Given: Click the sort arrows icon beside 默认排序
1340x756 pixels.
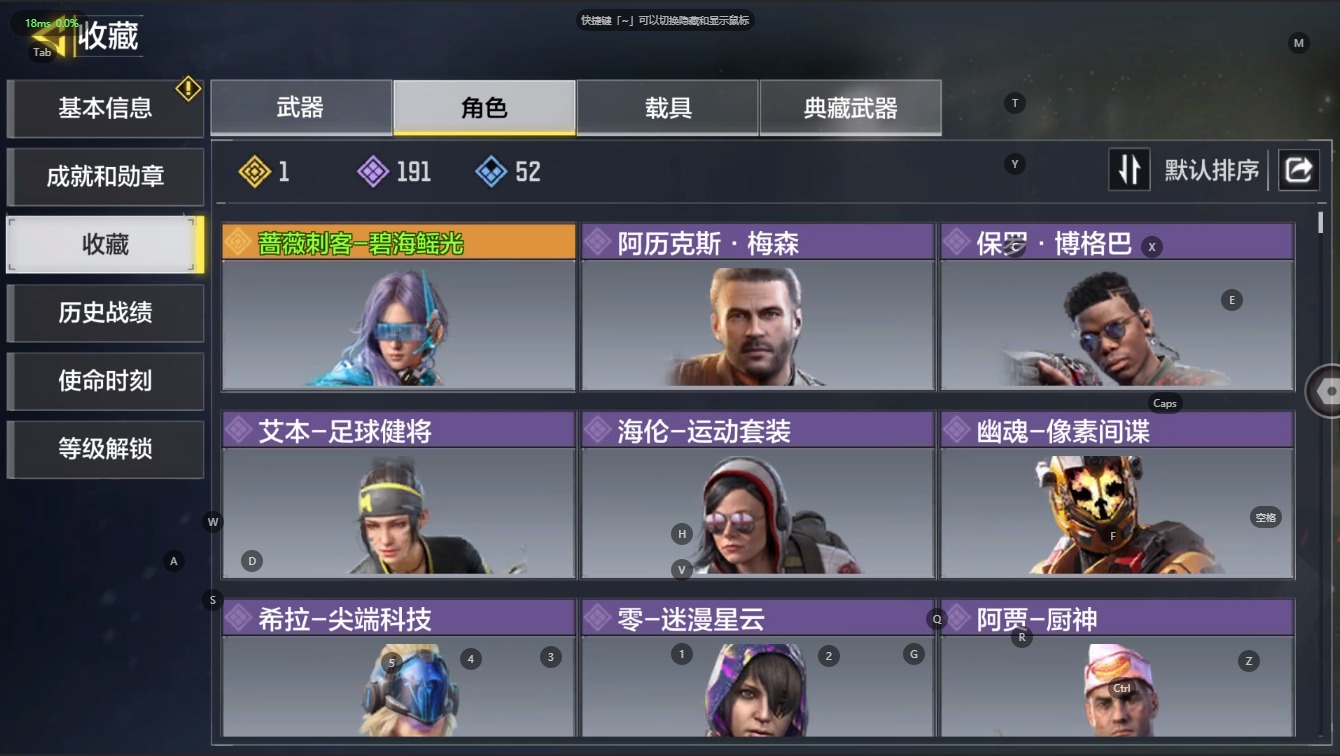Looking at the screenshot, I should point(1129,170).
